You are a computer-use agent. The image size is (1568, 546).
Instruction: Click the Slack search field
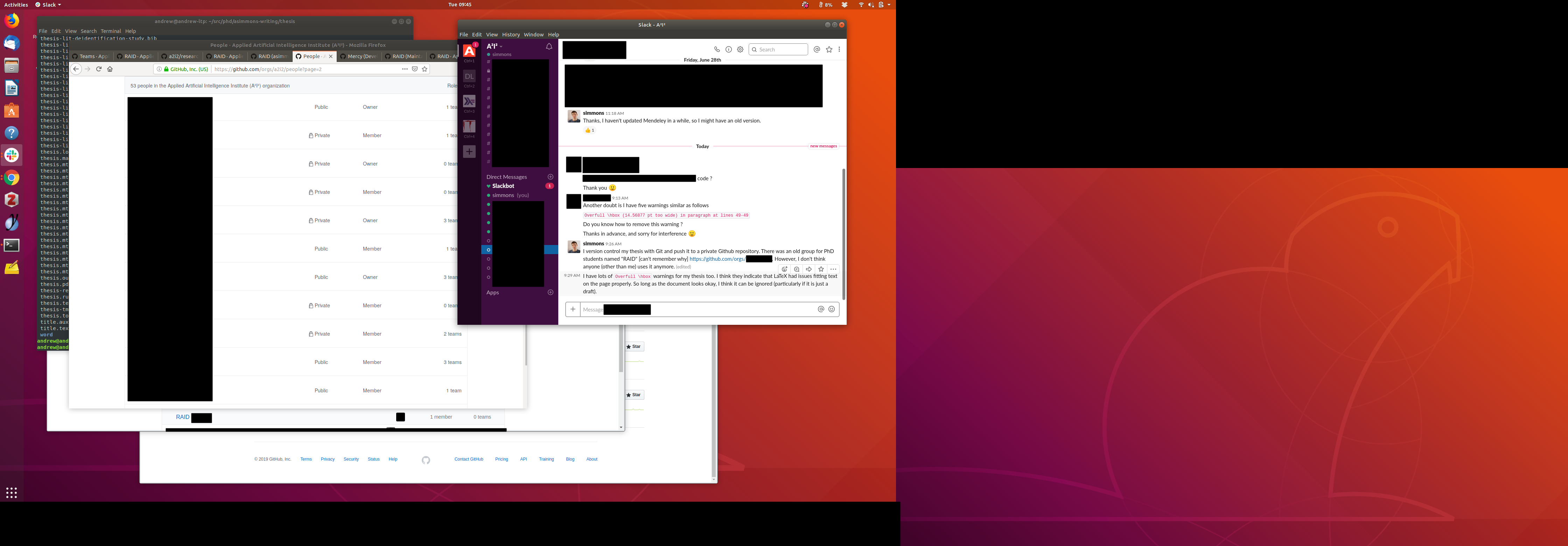click(781, 49)
